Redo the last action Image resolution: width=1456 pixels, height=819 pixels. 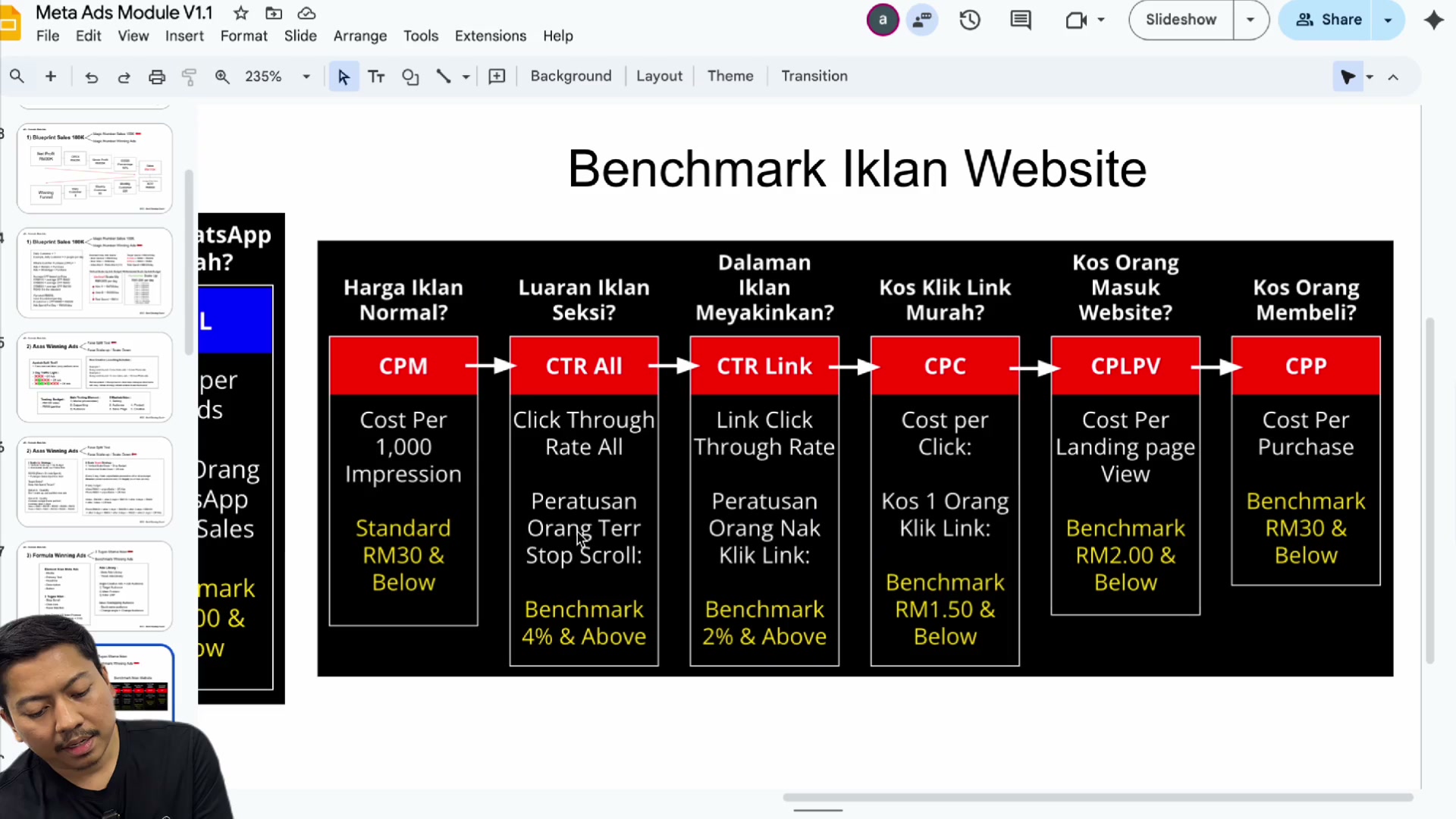tap(124, 77)
